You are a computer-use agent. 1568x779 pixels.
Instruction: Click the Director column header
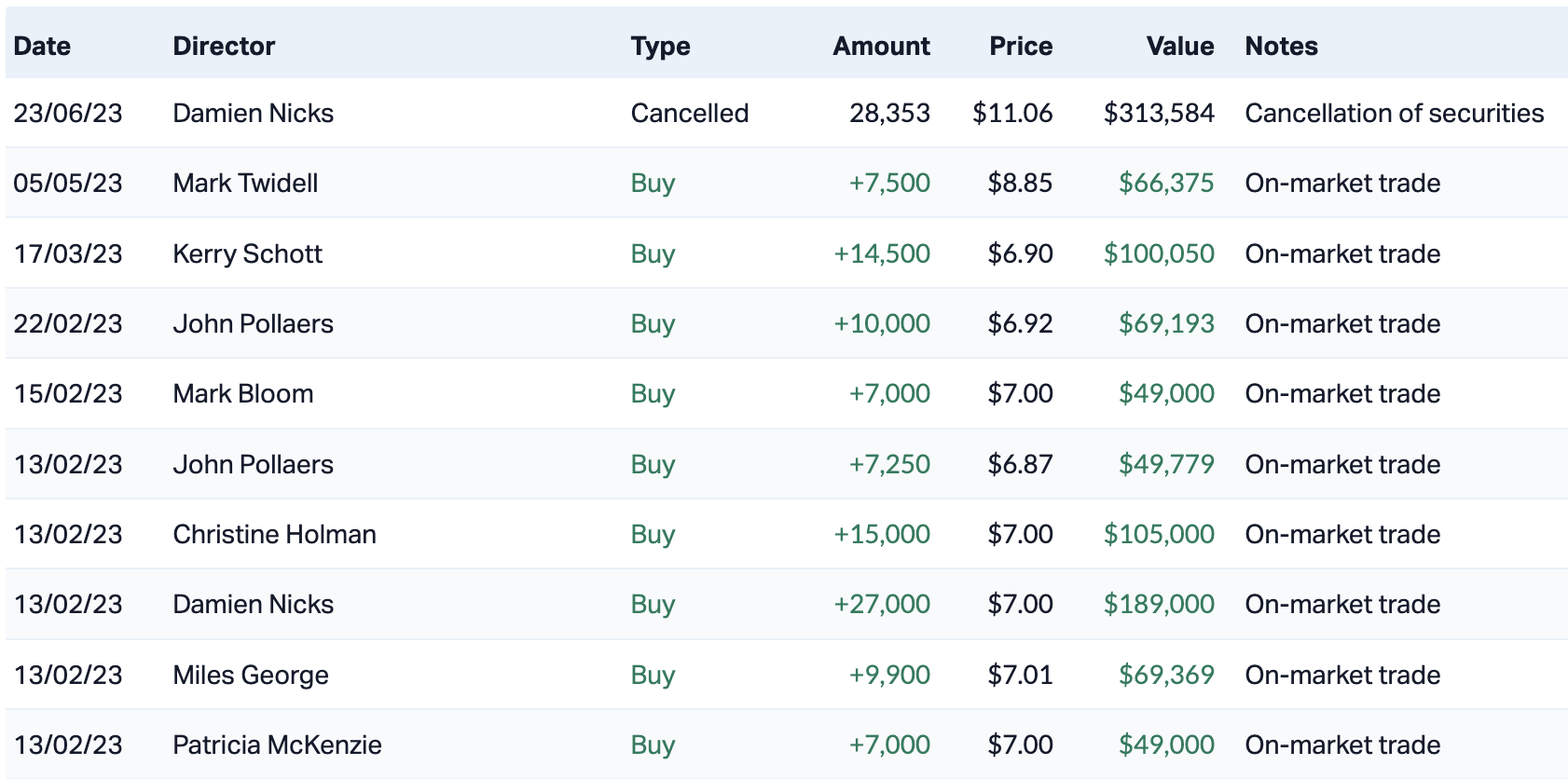(x=224, y=46)
